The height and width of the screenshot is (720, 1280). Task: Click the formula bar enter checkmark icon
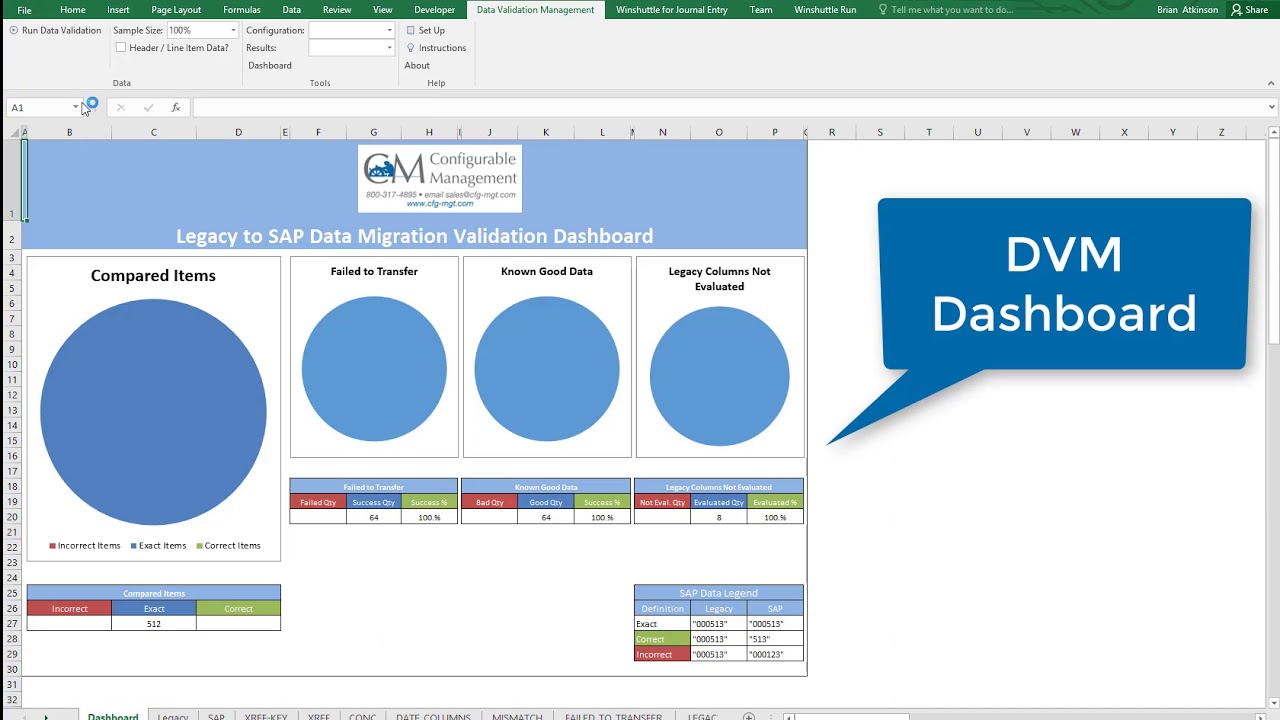tap(148, 107)
